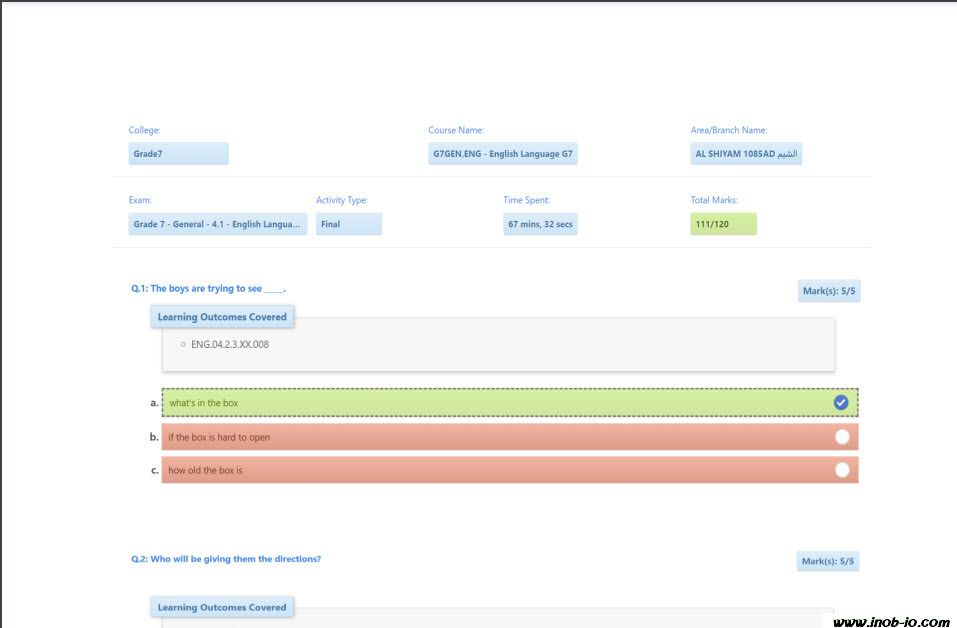Screen dimensions: 957x628
Task: Click the Q.2 question about directions
Action: click(x=226, y=559)
